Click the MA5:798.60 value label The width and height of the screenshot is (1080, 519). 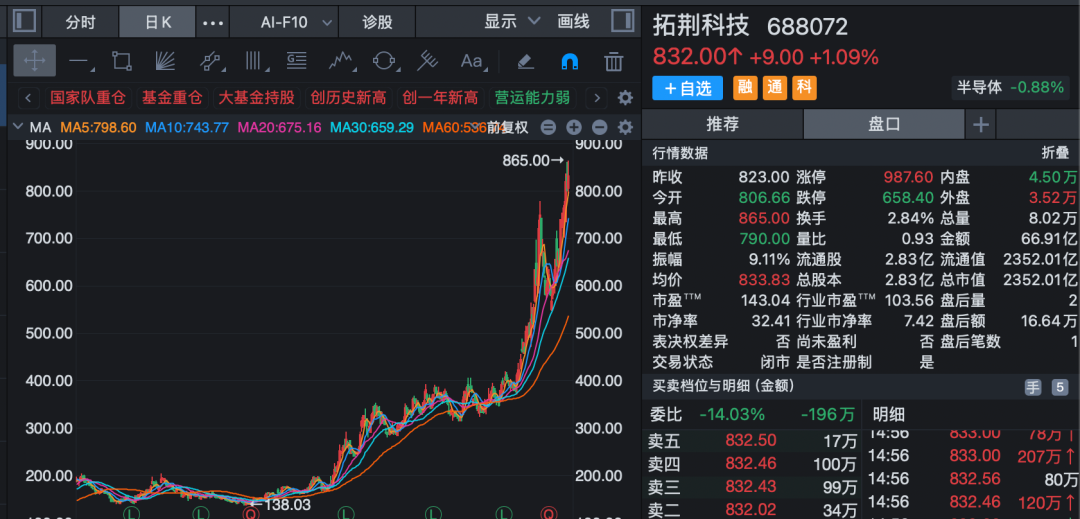click(98, 127)
